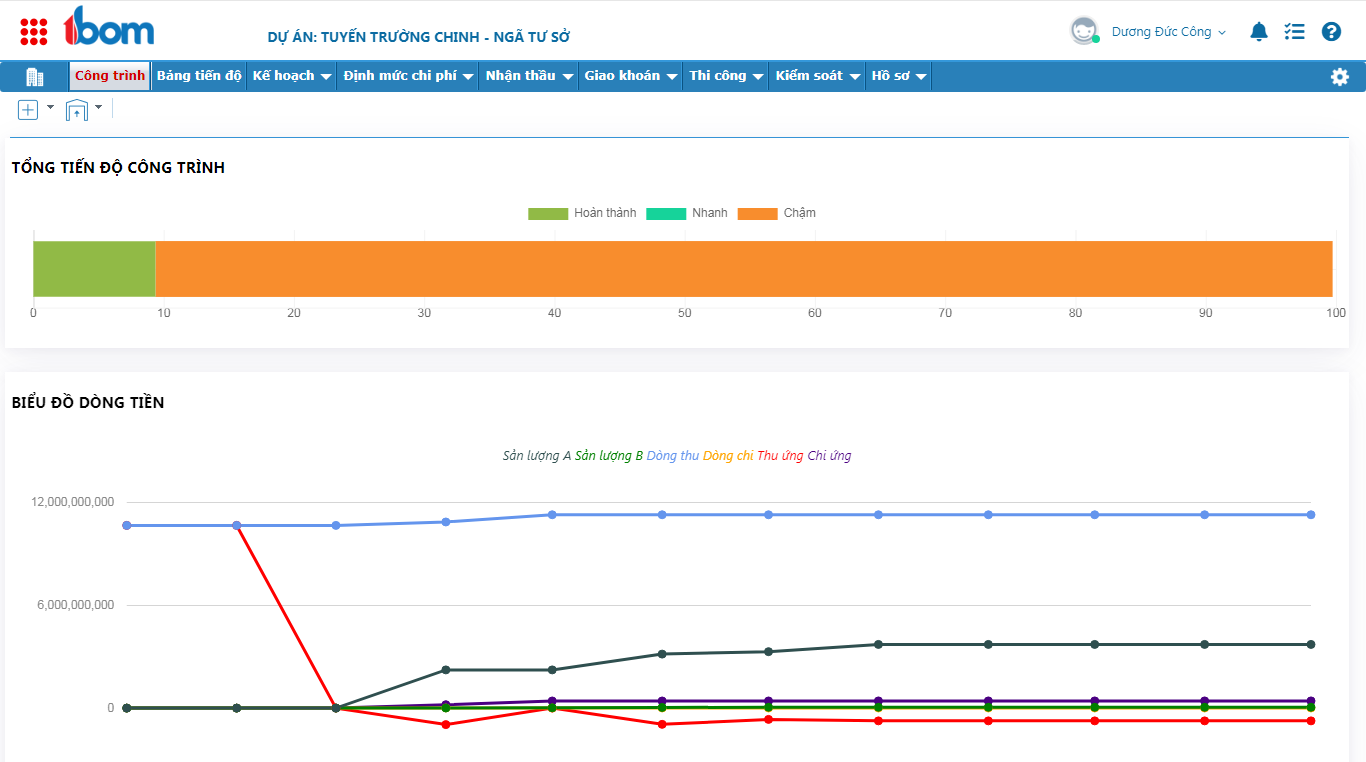
Task: Toggle the Chậm legend series
Action: point(777,213)
